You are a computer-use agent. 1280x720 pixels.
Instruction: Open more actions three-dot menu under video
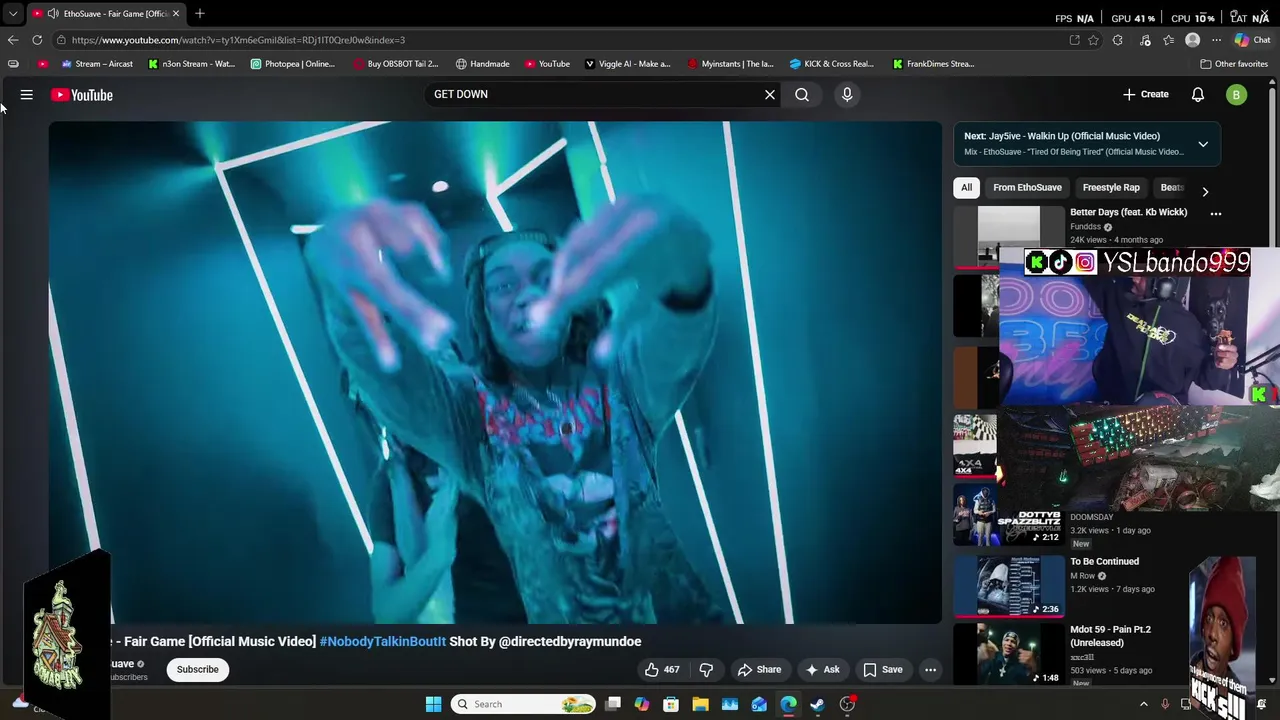click(x=930, y=670)
